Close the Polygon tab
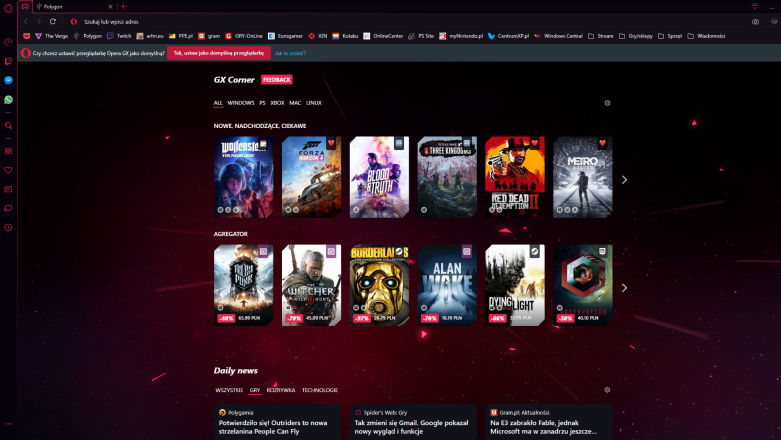Image resolution: width=781 pixels, height=440 pixels. click(x=111, y=6)
